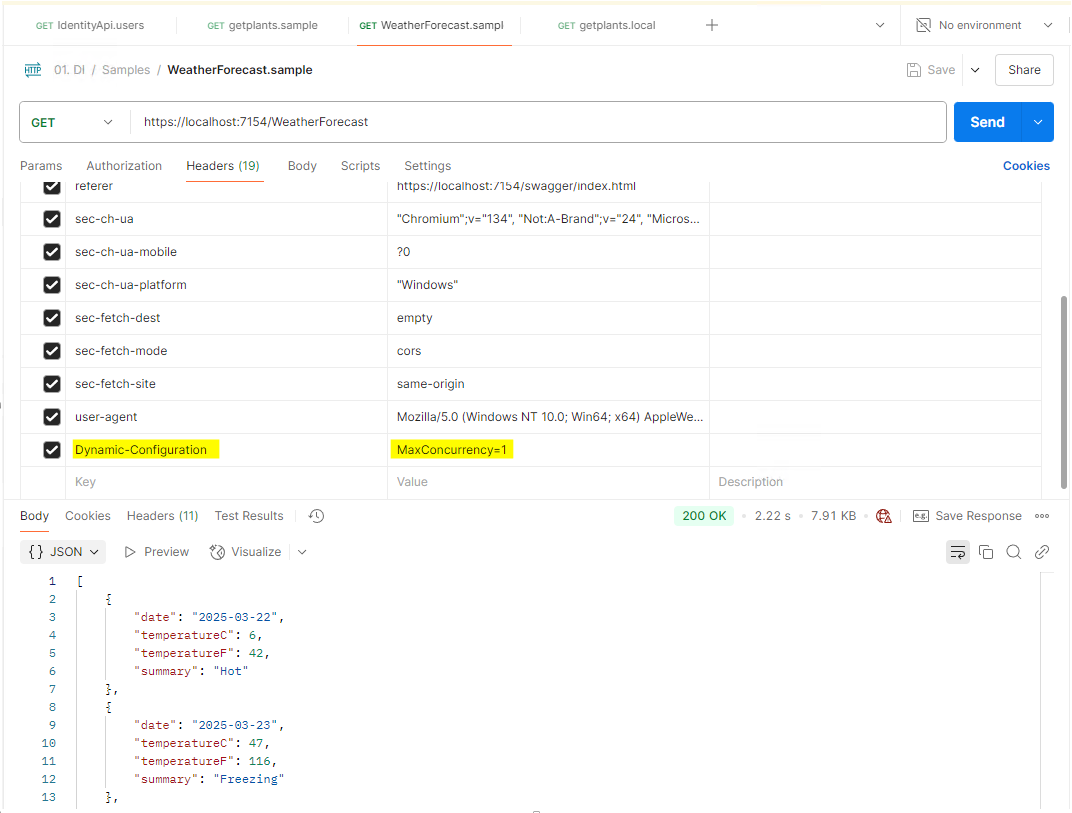The width and height of the screenshot is (1072, 813).
Task: Open search in the response body
Action: (1014, 552)
